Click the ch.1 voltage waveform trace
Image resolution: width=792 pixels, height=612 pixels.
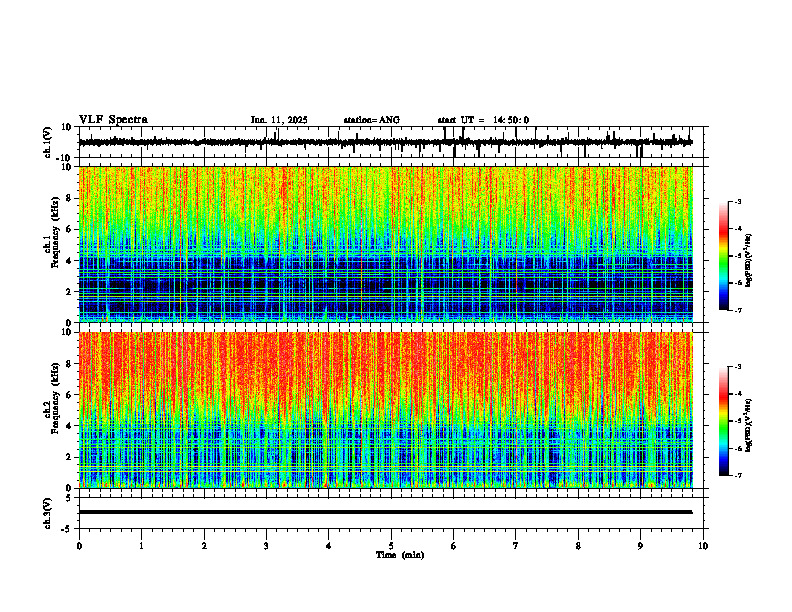click(x=386, y=143)
